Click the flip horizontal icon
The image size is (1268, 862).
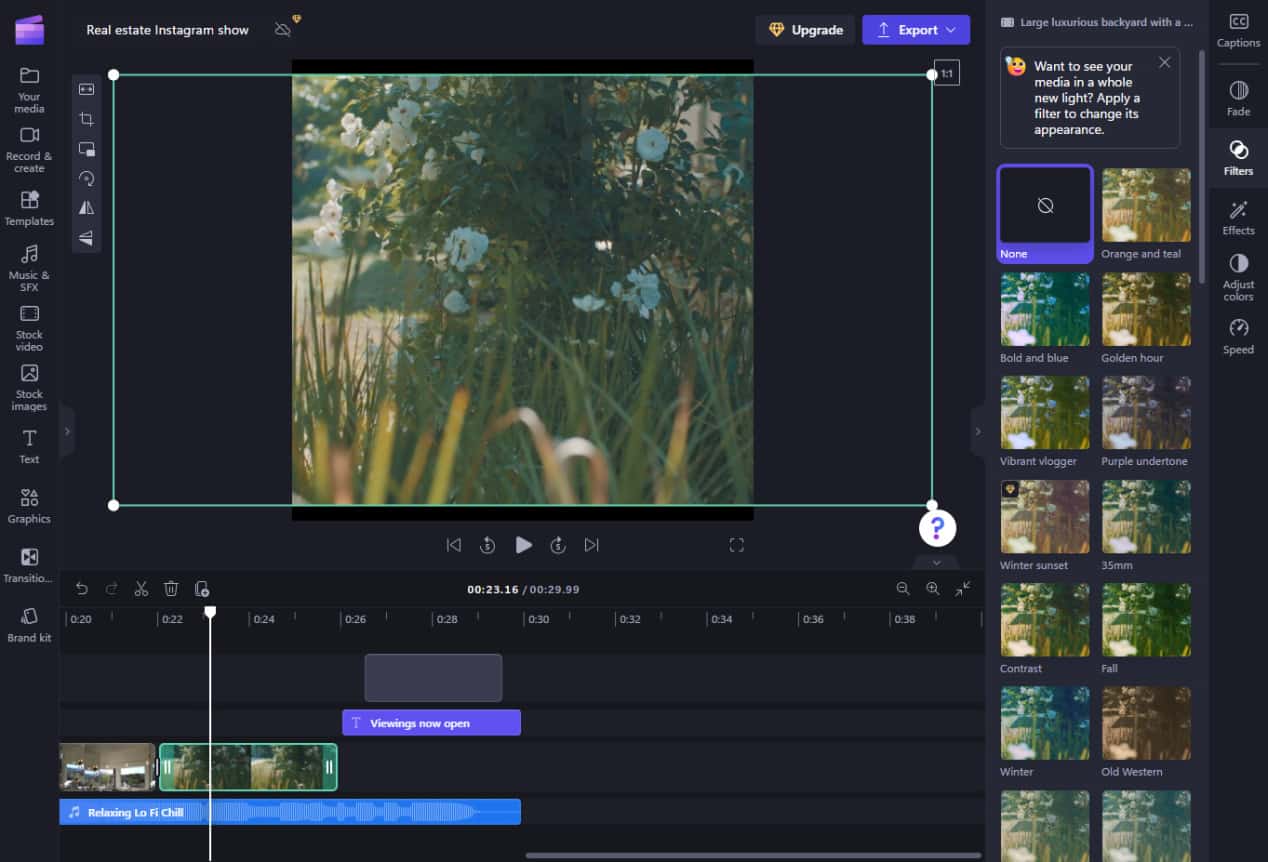[87, 208]
